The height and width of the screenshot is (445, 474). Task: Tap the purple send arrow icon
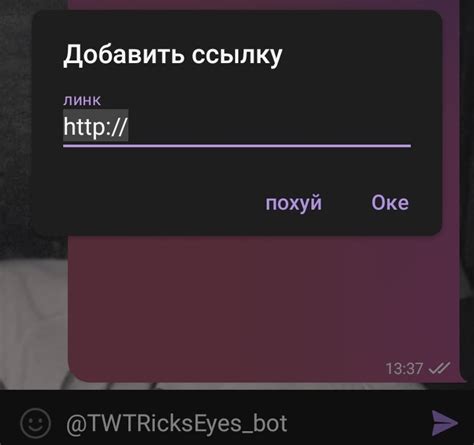pyautogui.click(x=445, y=423)
